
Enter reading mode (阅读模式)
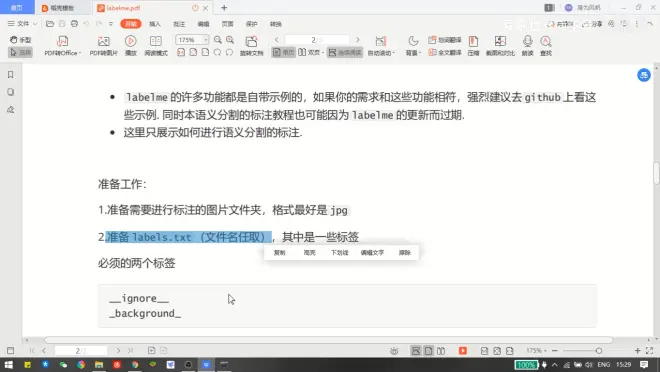156,46
